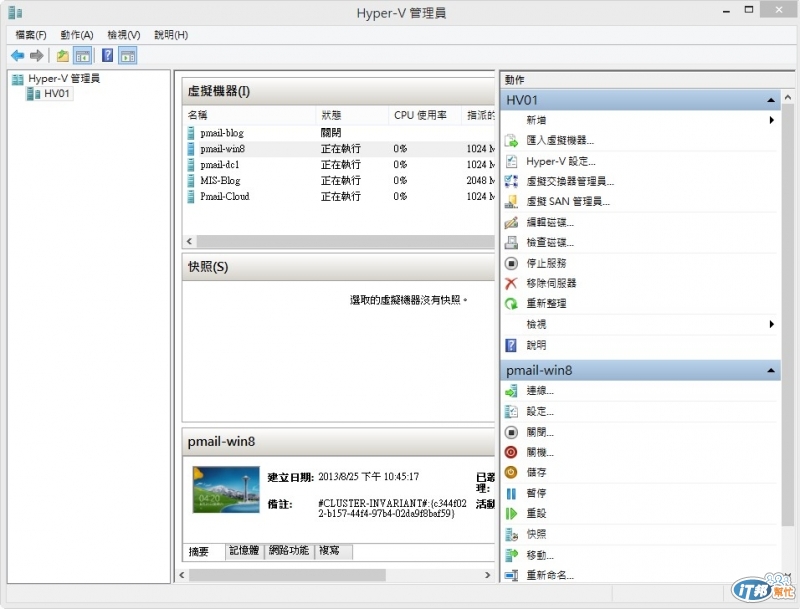Image resolution: width=800 pixels, height=609 pixels.
Task: Click the Settings (設定) icon for pmail-win8
Action: 511,411
